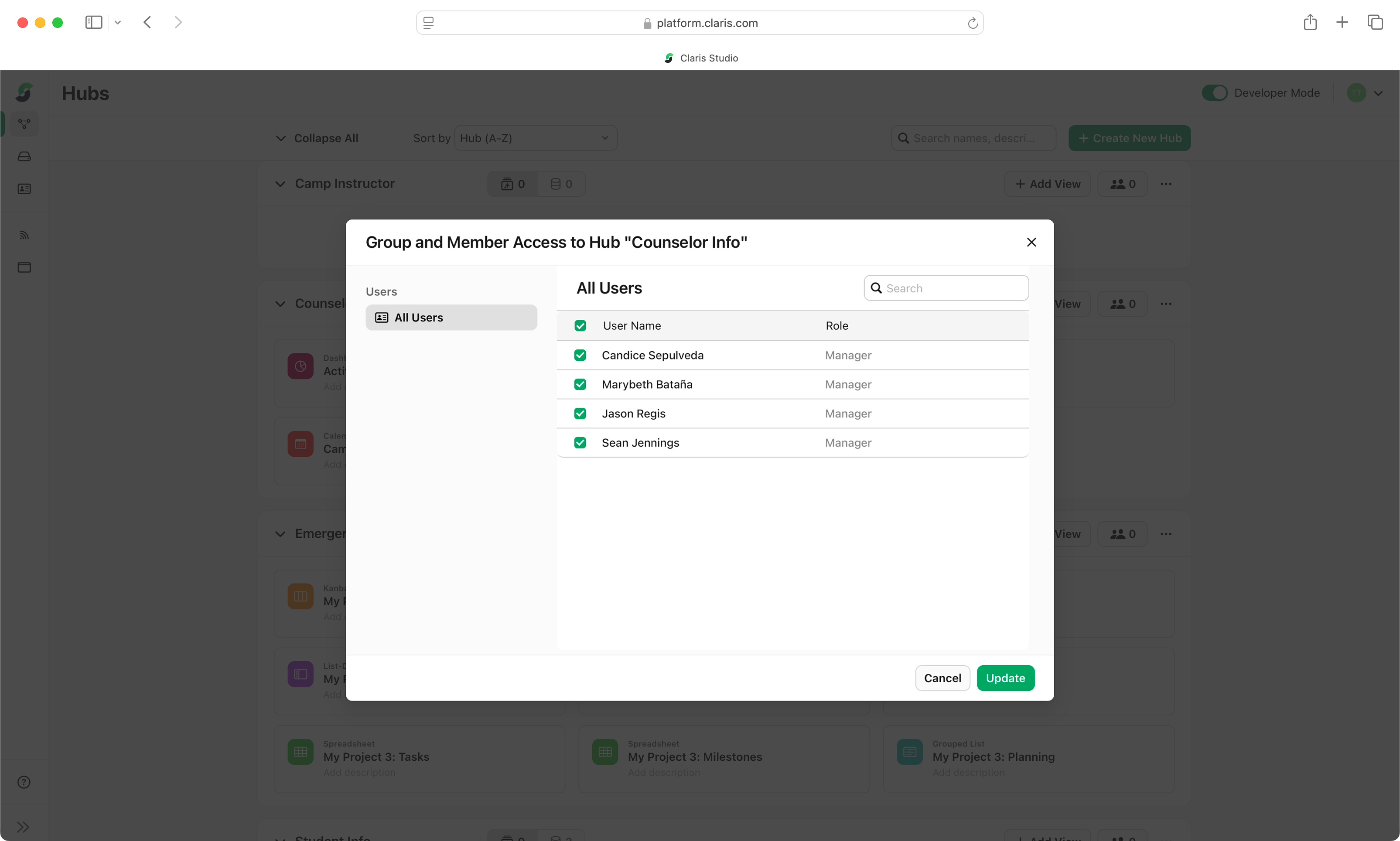Go back using Safari back arrow
Screen dimensions: 1400x841
click(147, 23)
